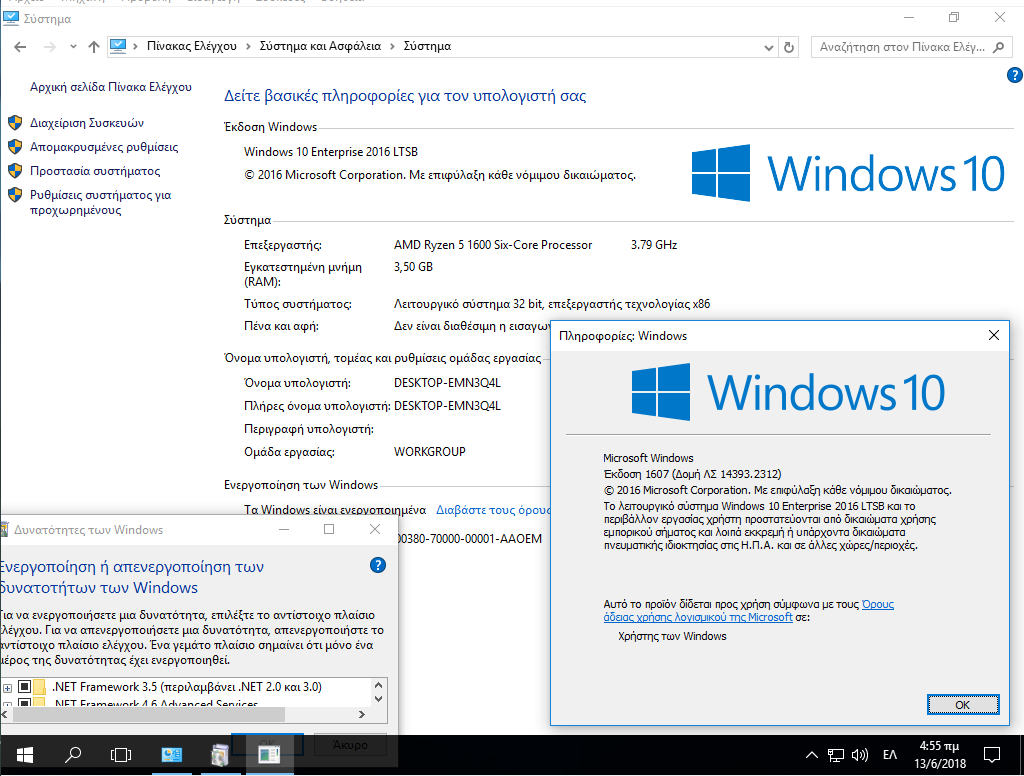The image size is (1024, 776).
Task: Open the Action Center notifications icon
Action: pos(992,756)
